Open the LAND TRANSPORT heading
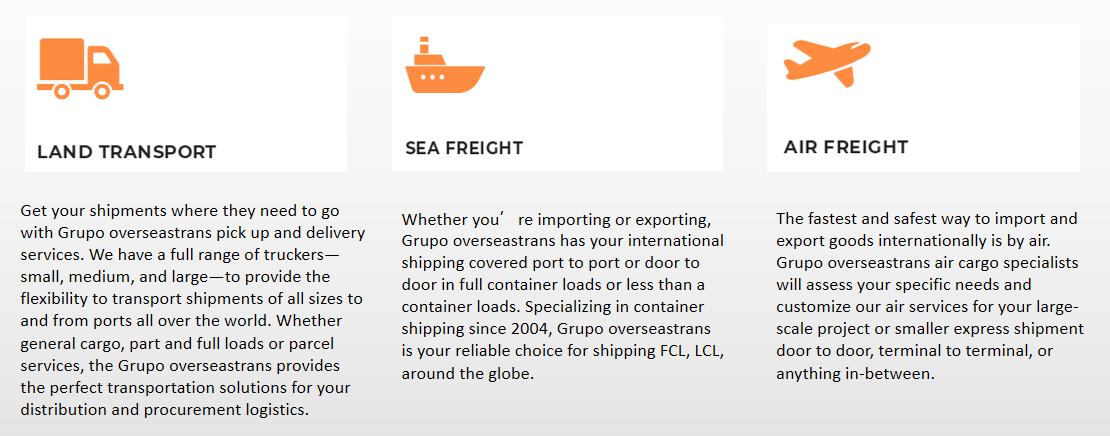This screenshot has width=1110, height=436. [127, 152]
